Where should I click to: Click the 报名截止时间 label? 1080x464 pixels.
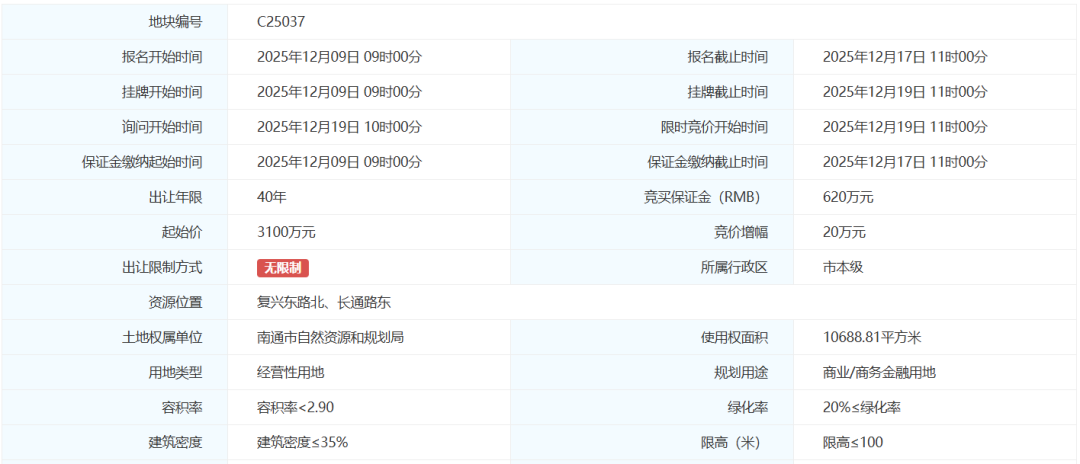[727, 57]
